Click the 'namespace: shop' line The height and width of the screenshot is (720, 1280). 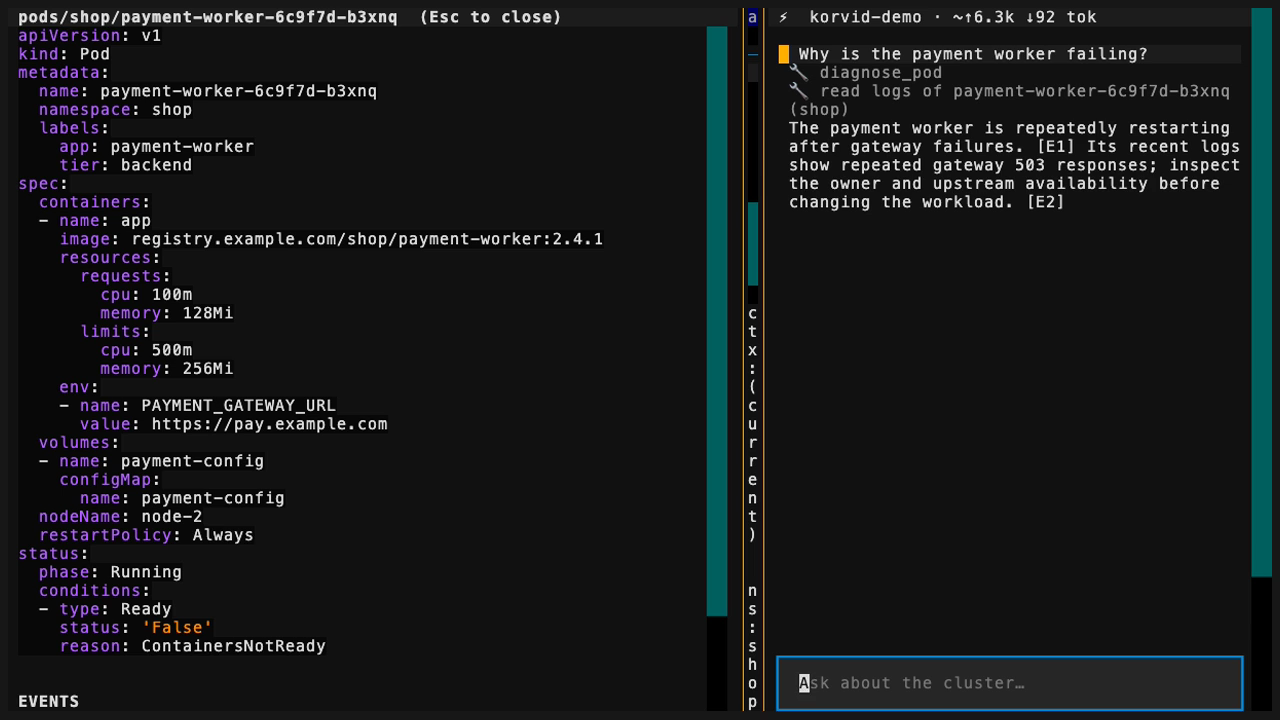pos(115,109)
